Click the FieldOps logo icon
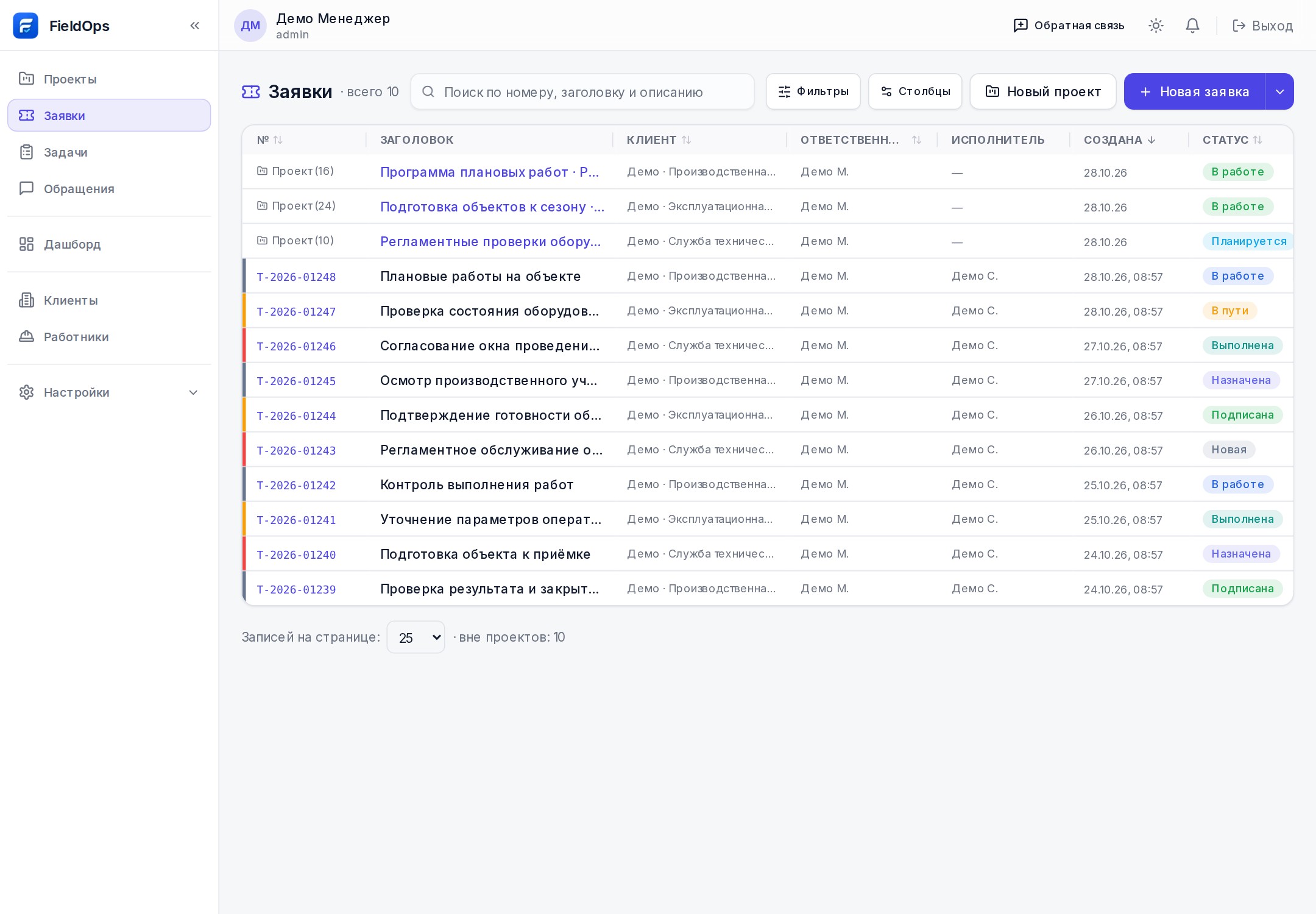Image resolution: width=1316 pixels, height=914 pixels. click(x=26, y=26)
